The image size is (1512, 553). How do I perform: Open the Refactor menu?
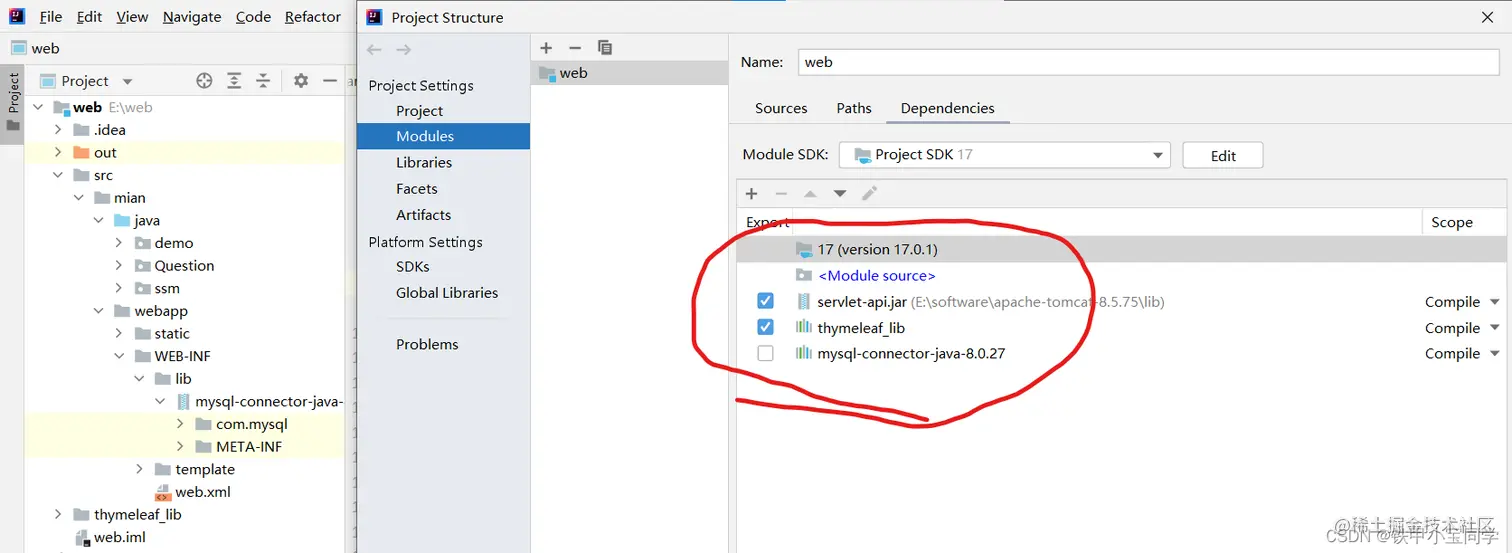point(313,17)
